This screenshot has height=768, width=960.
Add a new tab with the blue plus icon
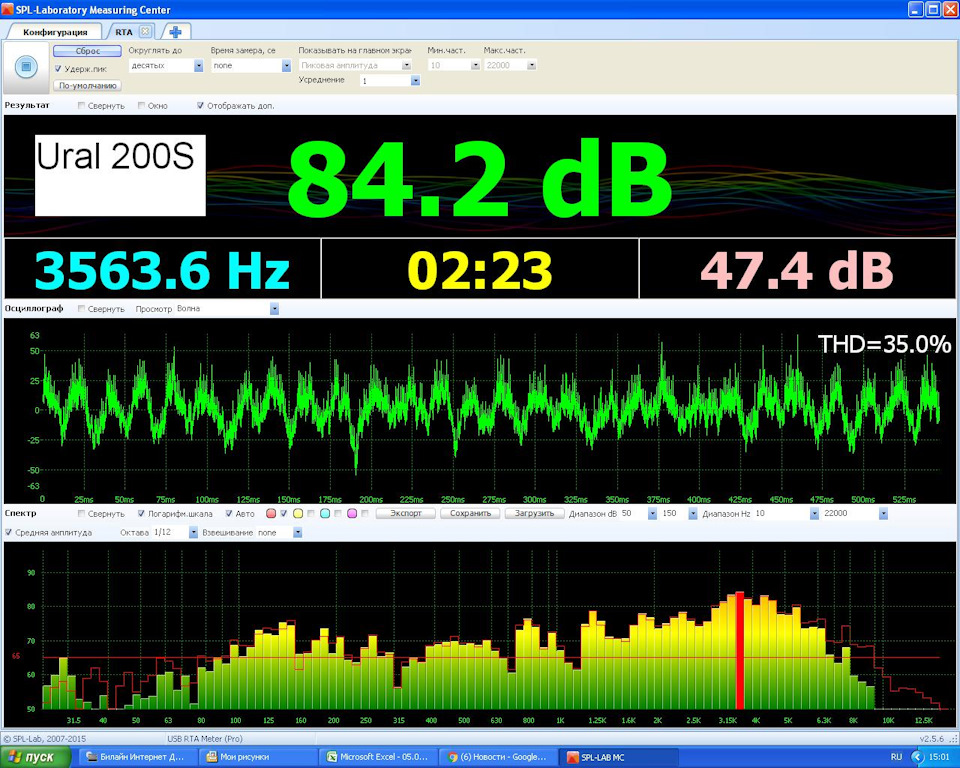[x=175, y=32]
